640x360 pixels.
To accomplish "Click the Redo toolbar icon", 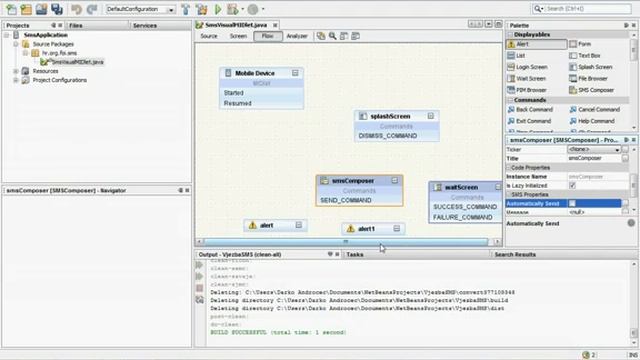I will (x=92, y=9).
